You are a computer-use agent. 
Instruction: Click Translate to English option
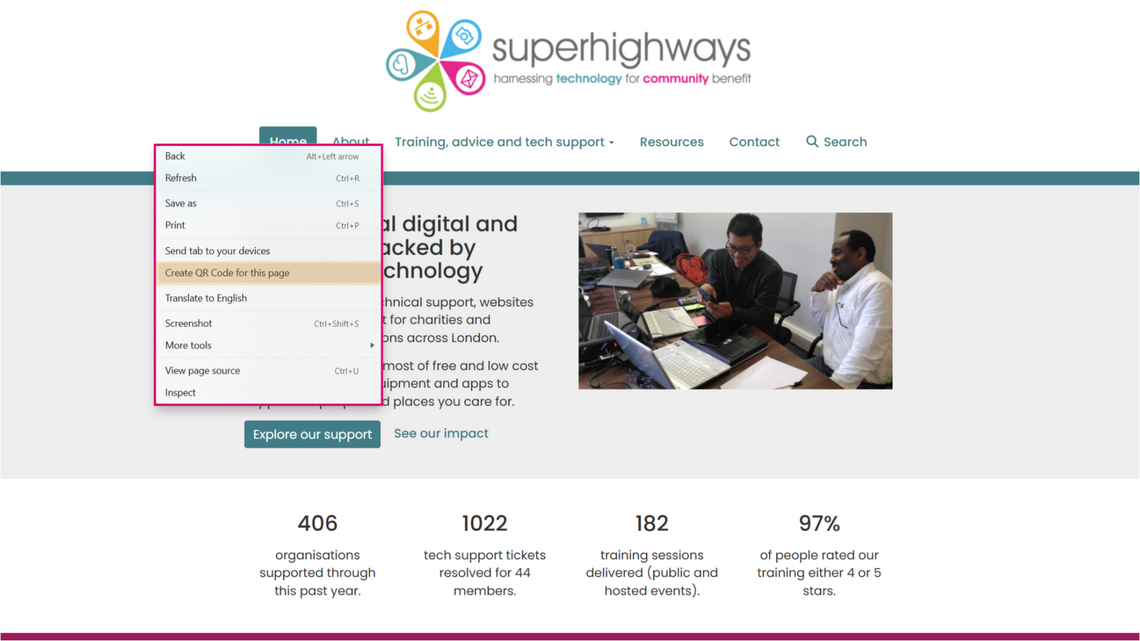206,298
